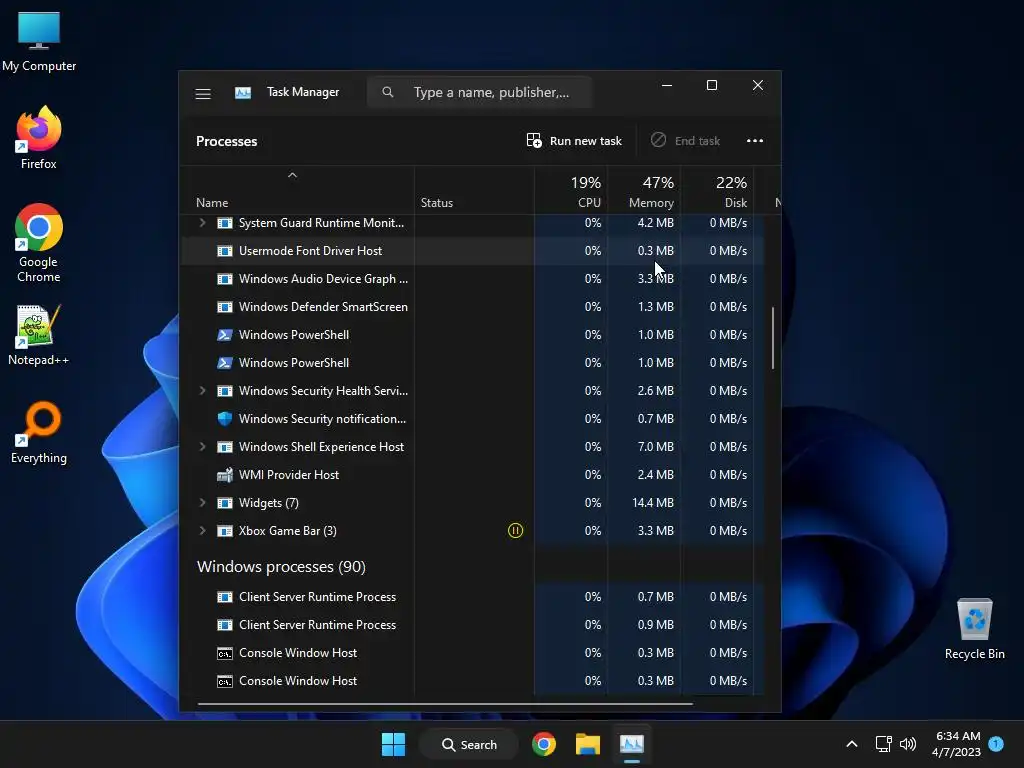Select the Recycle Bin desktop icon
Image resolution: width=1024 pixels, height=768 pixels.
[974, 628]
